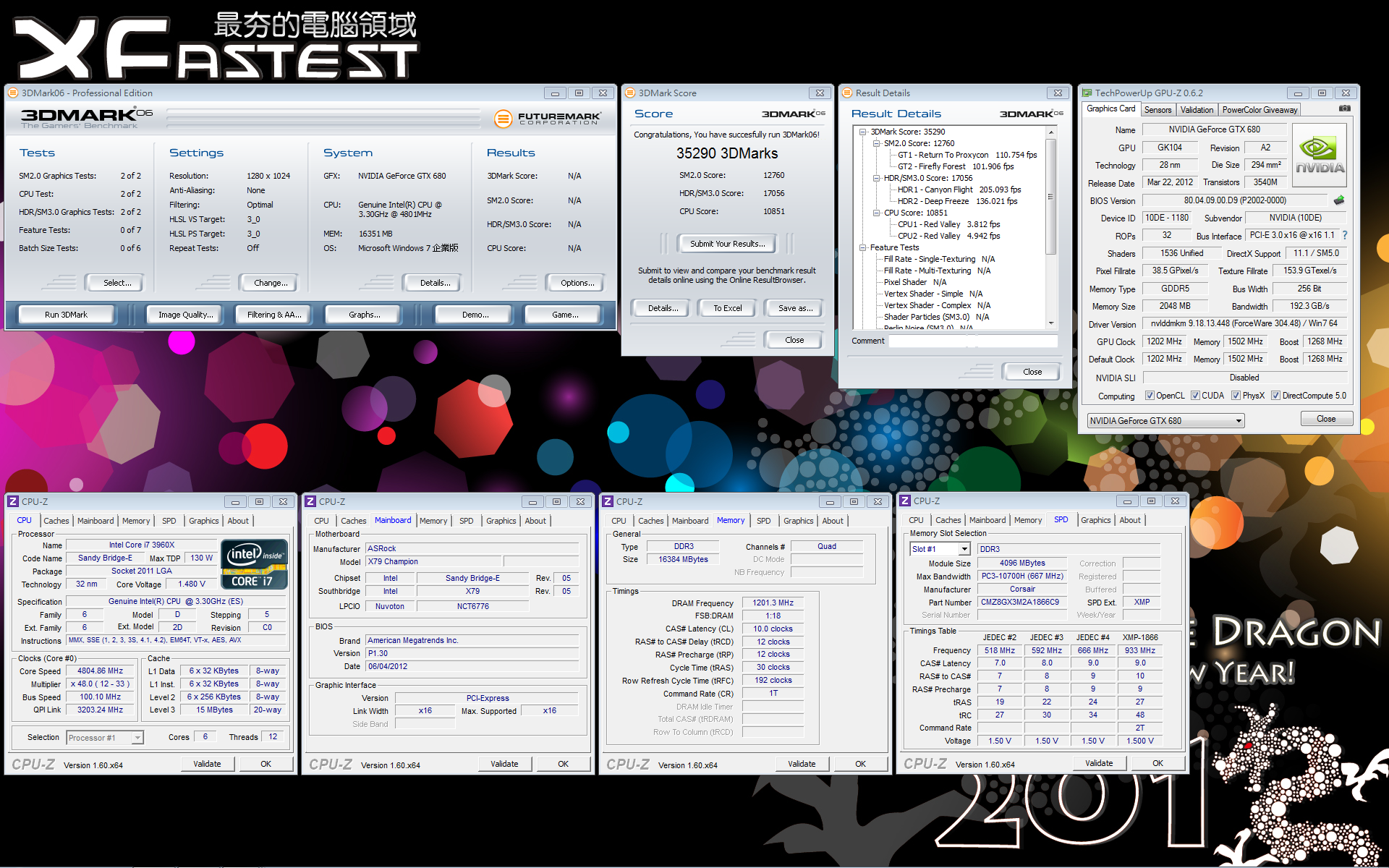Click the 35290 3DMarks score text

[x=727, y=153]
